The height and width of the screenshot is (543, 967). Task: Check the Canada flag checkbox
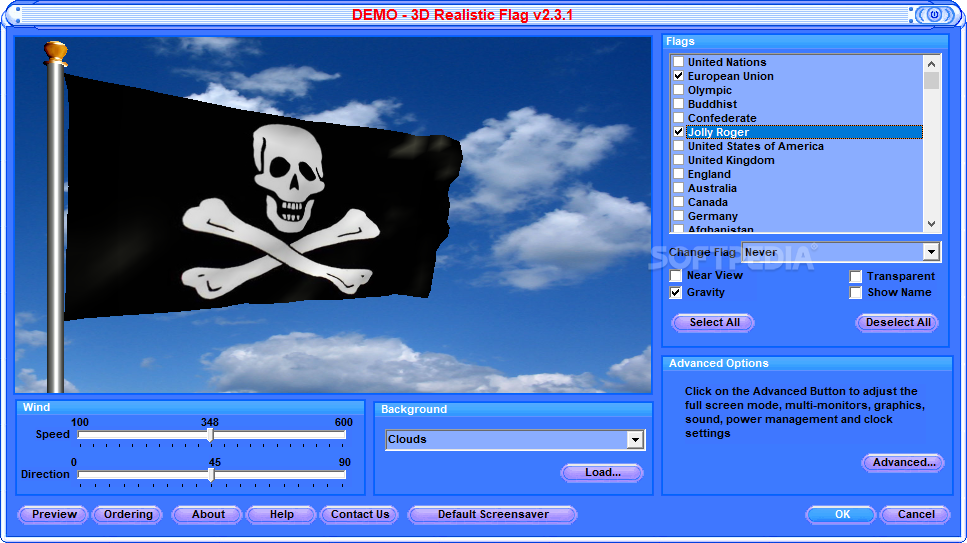tap(678, 202)
